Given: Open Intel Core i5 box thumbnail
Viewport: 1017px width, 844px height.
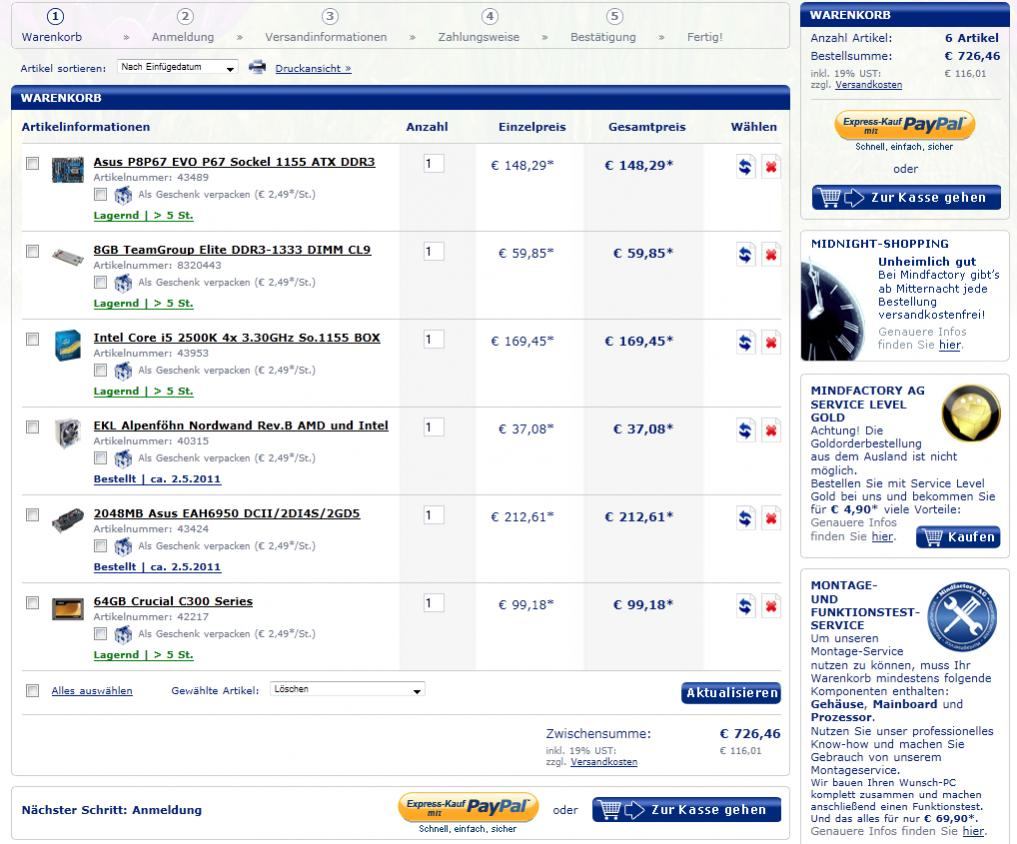Looking at the screenshot, I should click(x=67, y=345).
